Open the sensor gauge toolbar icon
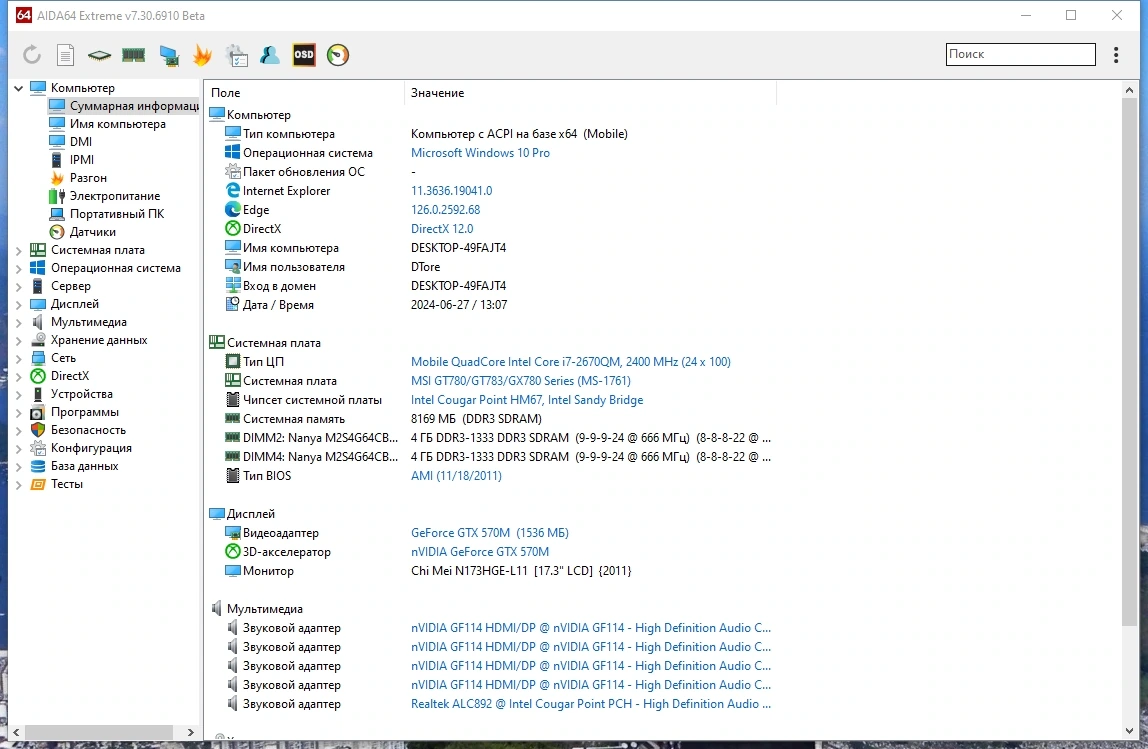The width and height of the screenshot is (1148, 749). coord(338,55)
